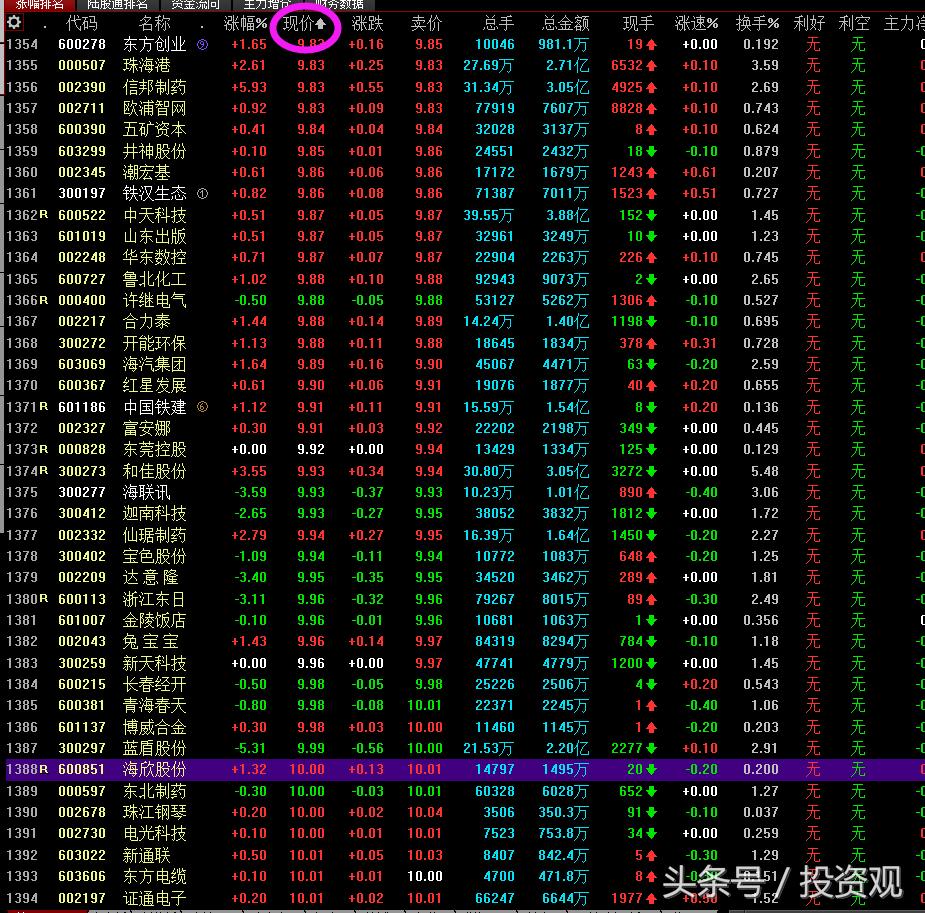Select stock row 东北制药

pos(465,791)
